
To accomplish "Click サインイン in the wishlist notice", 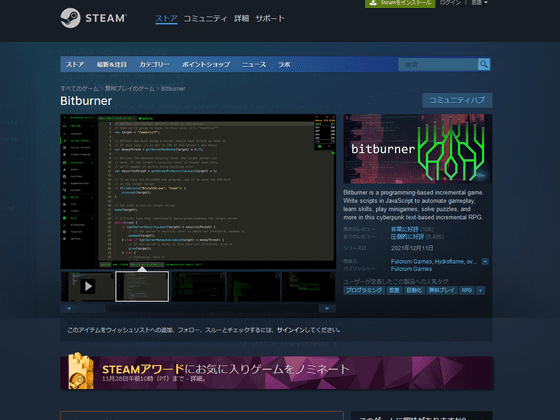I will (x=291, y=330).
